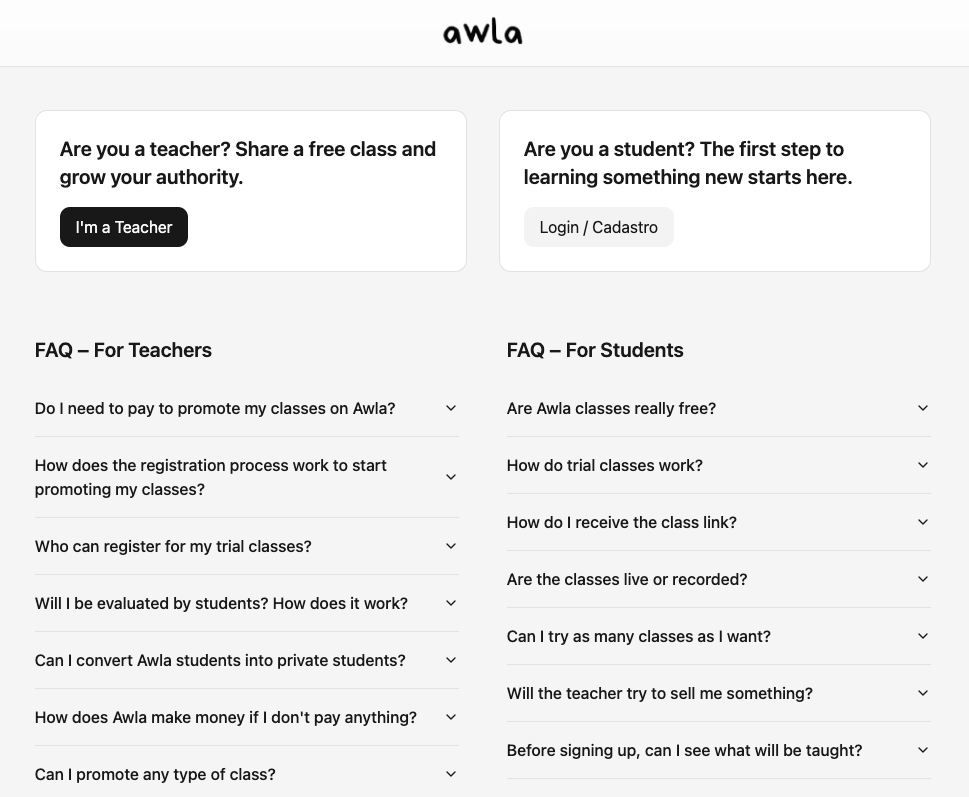
Task: Click the Login / Cadastro button
Action: click(598, 227)
